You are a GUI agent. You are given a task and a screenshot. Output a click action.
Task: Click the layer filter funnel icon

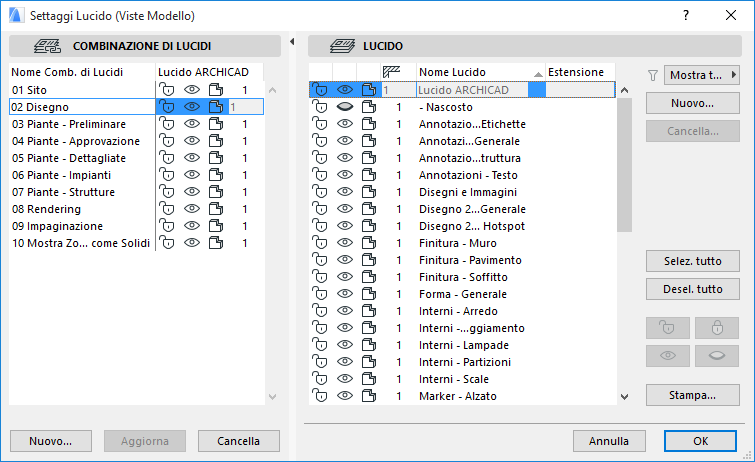(652, 75)
